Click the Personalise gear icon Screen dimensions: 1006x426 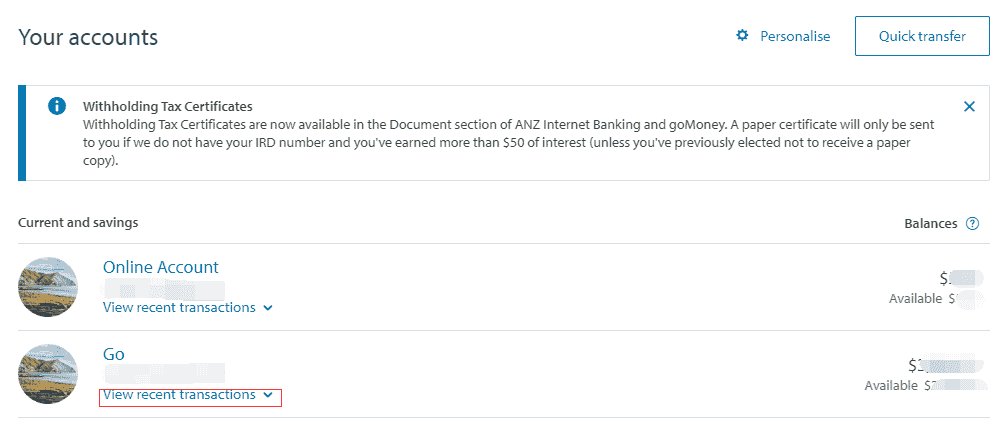(x=742, y=36)
